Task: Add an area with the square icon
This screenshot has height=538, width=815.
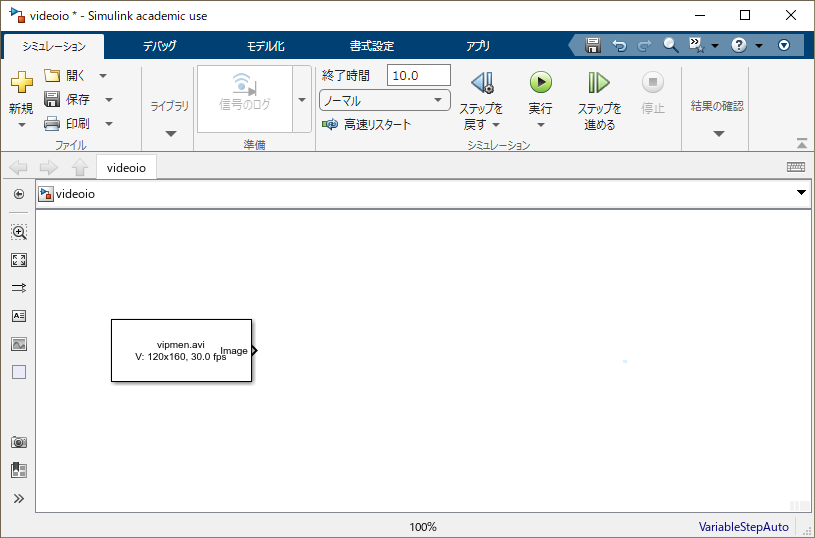Action: [x=19, y=372]
